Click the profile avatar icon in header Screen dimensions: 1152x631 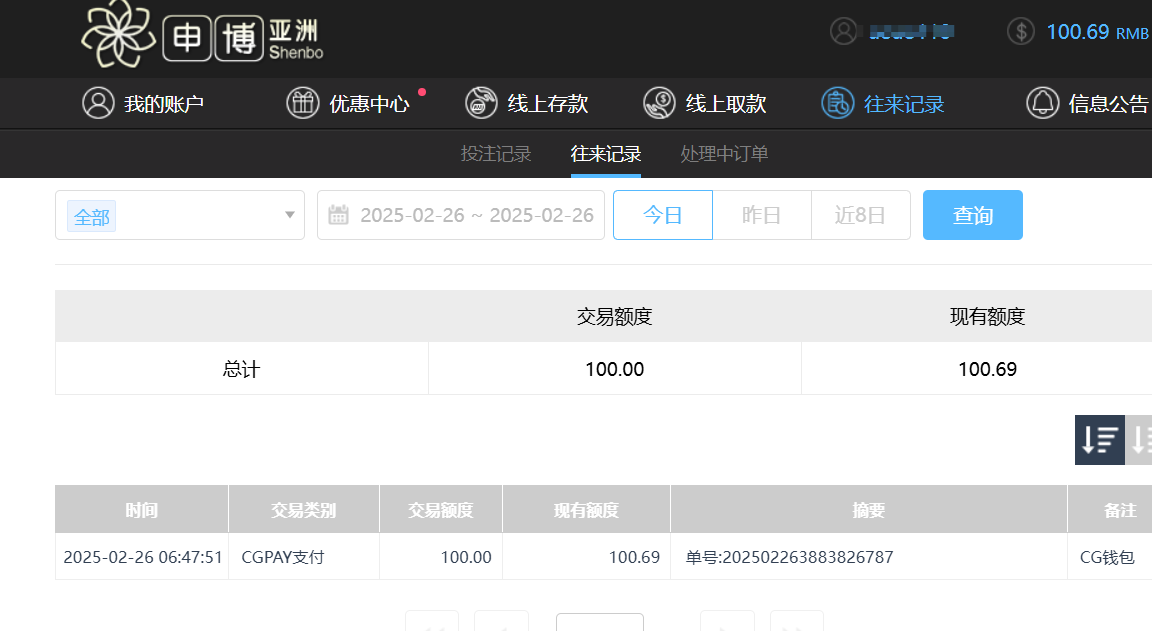point(844,31)
